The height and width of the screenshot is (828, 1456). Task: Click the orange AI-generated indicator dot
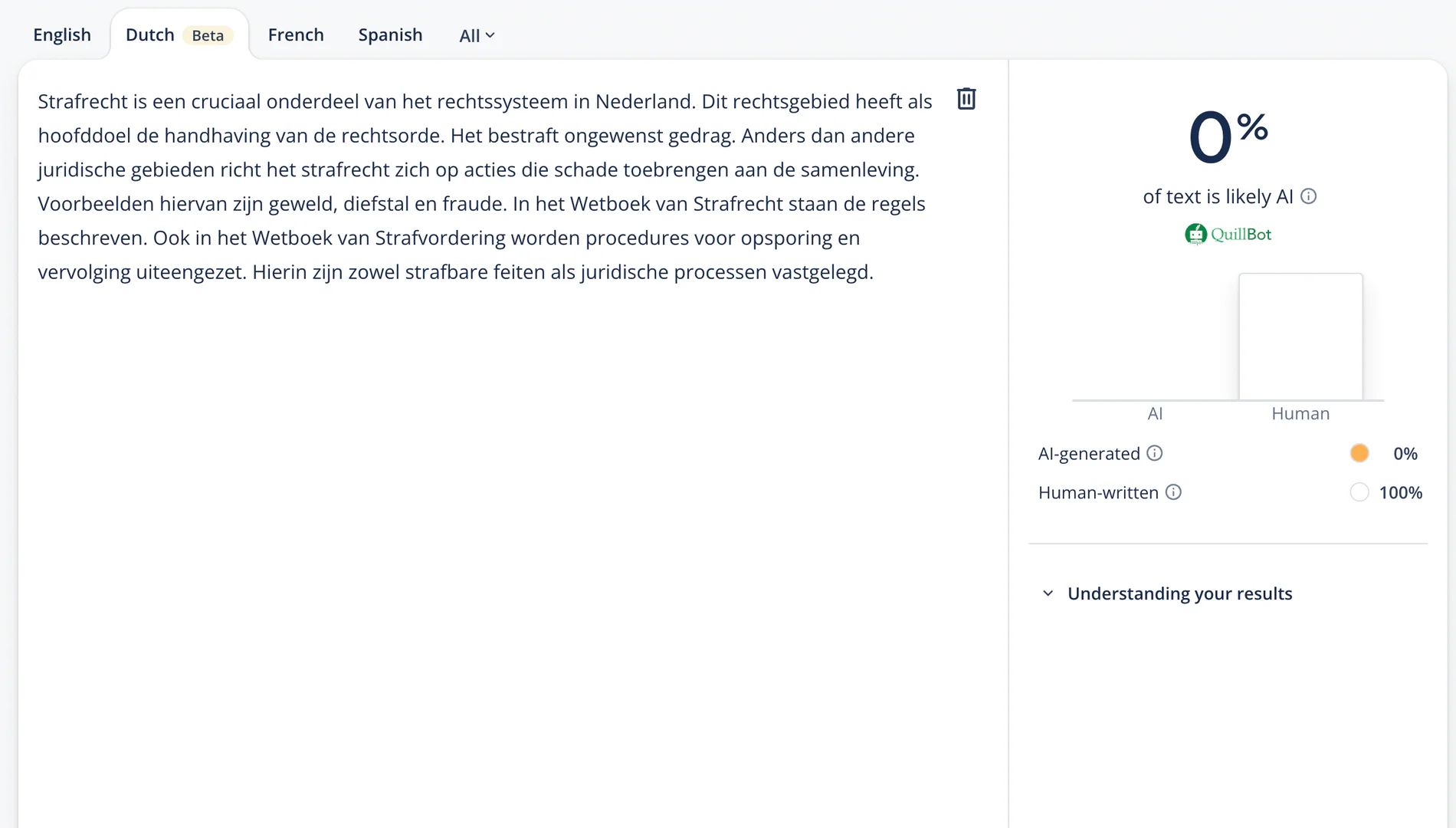(1359, 453)
